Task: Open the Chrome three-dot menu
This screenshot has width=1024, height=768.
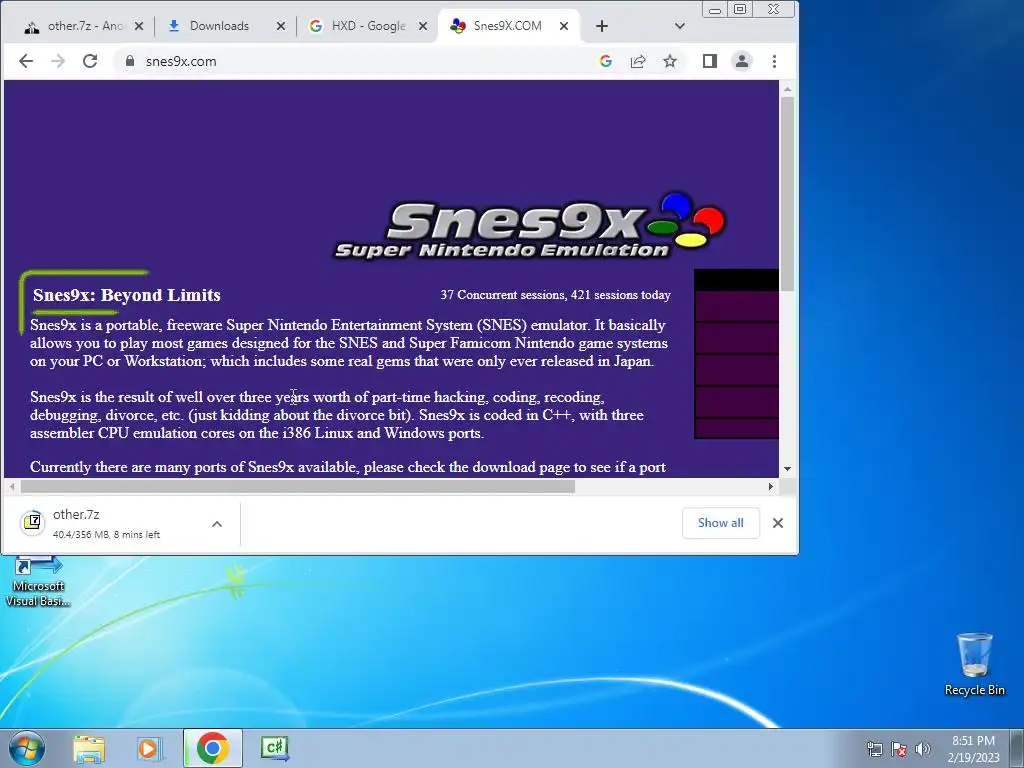Action: click(x=775, y=61)
